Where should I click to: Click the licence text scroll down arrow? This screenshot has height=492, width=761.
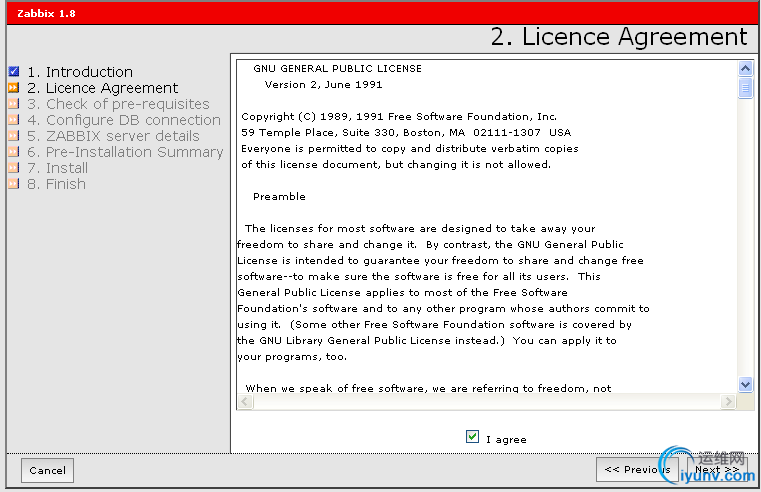pos(745,384)
